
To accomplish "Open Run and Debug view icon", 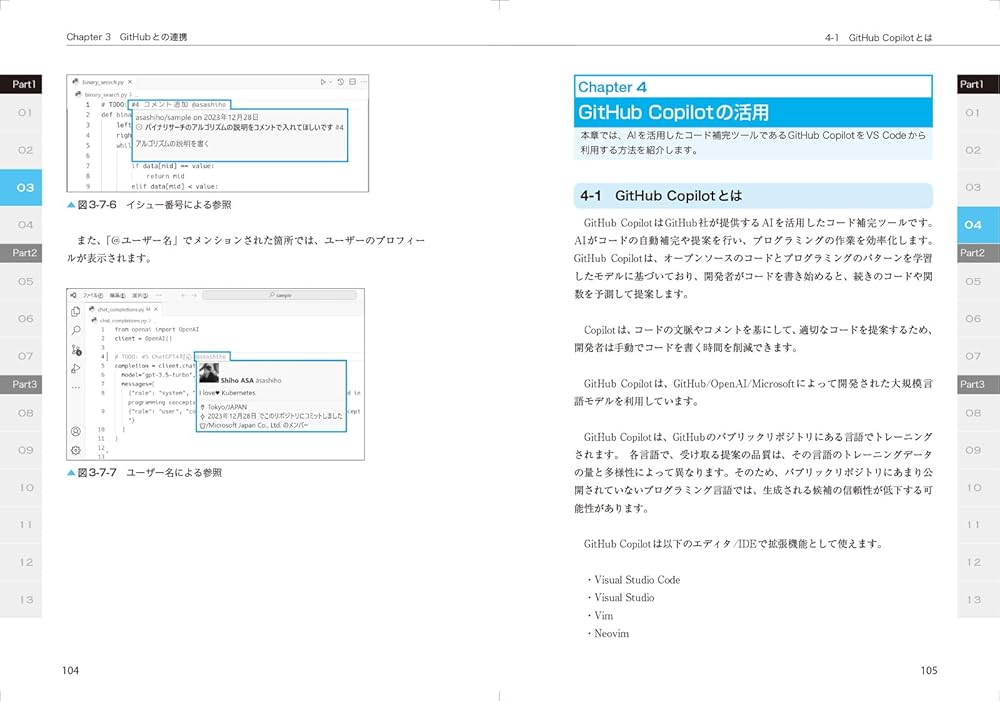I will tap(76, 369).
